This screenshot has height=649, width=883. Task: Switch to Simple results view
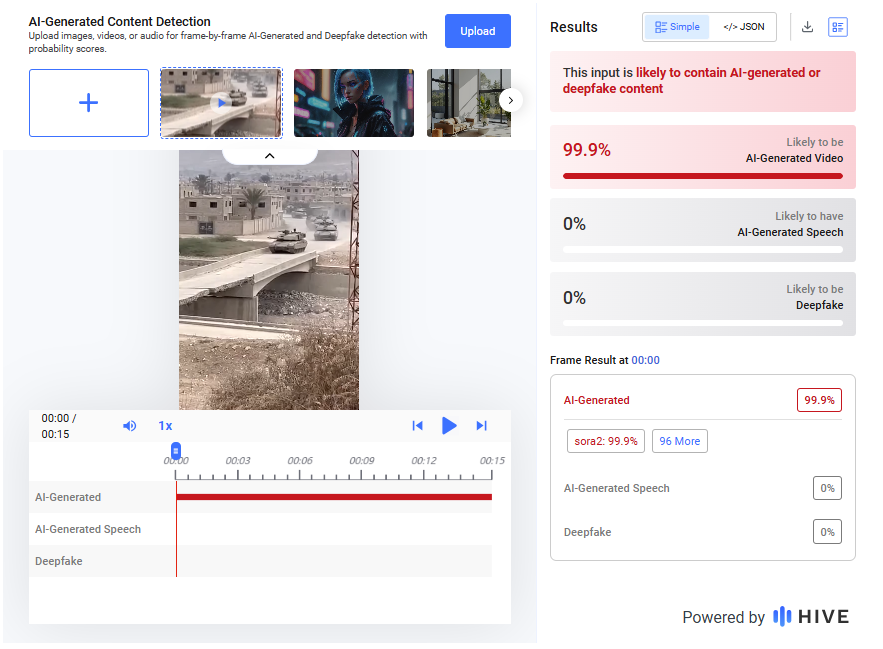click(677, 27)
